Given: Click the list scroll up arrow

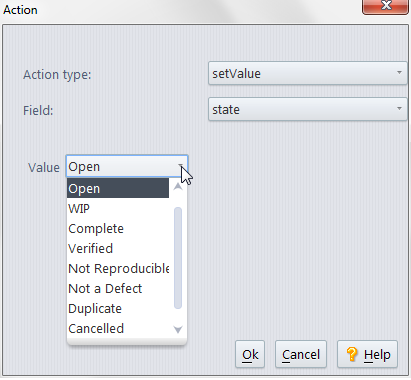Looking at the screenshot, I should click(178, 187).
